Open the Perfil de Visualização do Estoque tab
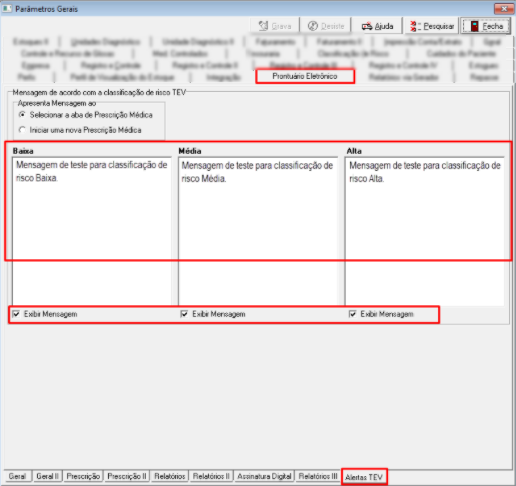 pyautogui.click(x=122, y=77)
